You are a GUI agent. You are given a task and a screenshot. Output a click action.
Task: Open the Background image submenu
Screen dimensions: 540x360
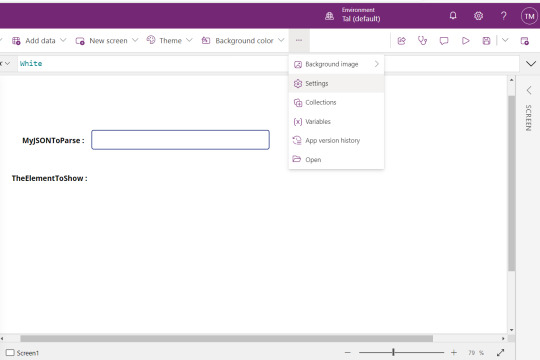click(336, 64)
